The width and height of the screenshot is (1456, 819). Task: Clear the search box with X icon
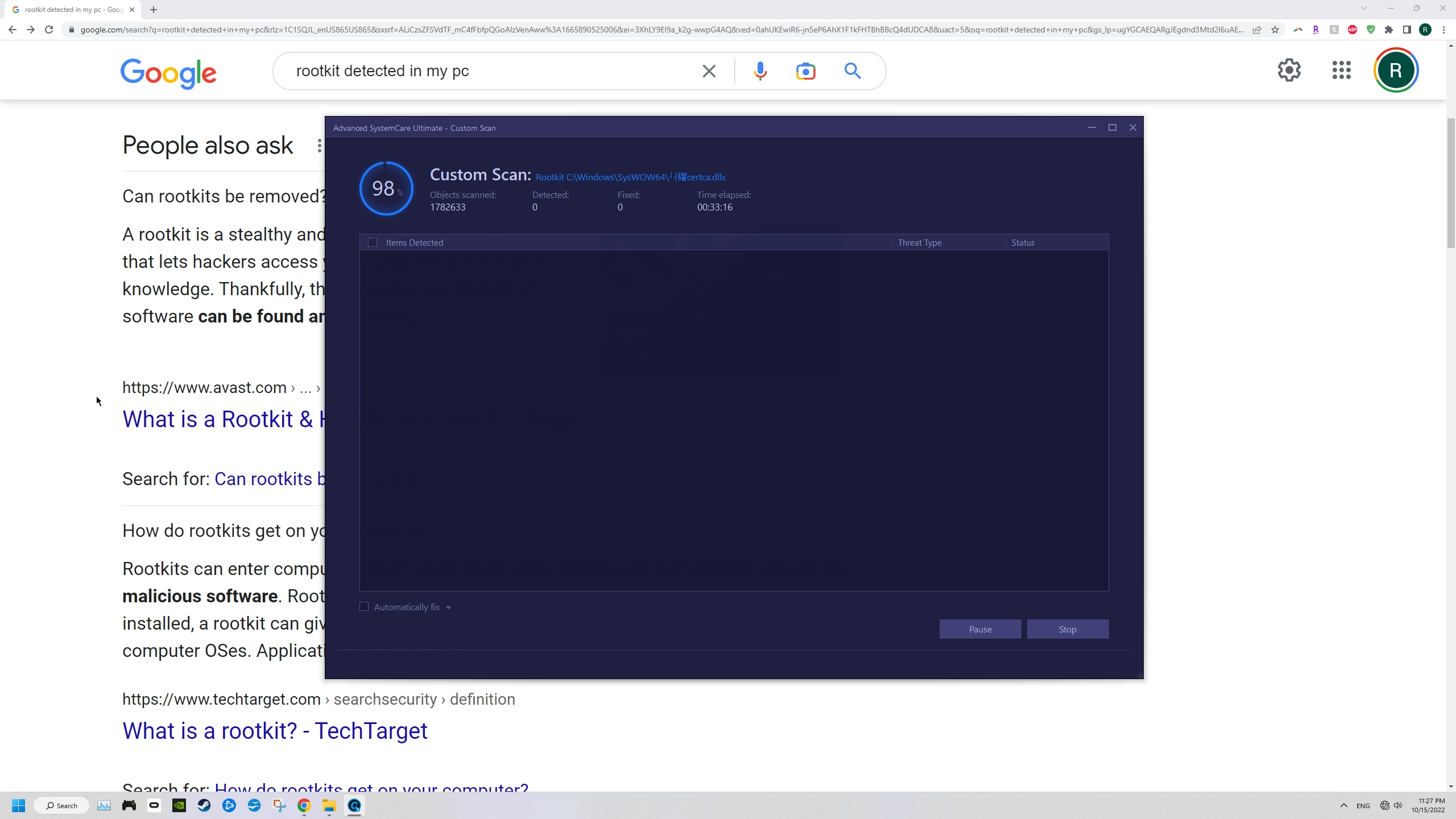click(x=709, y=71)
